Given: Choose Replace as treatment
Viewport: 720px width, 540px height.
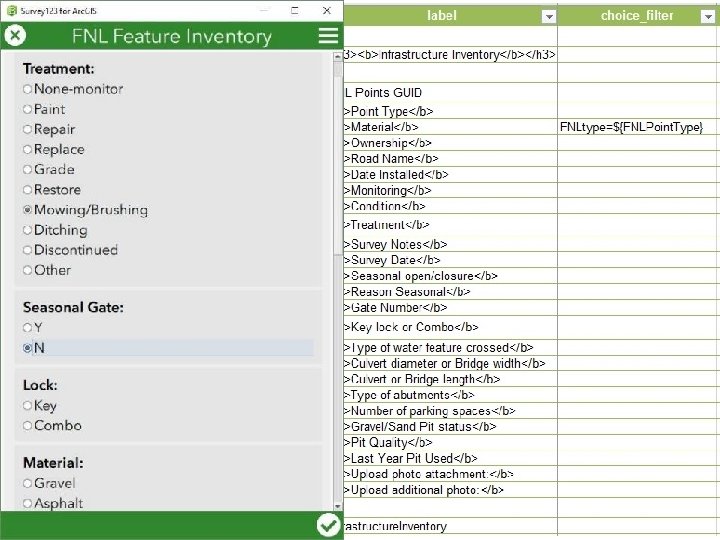Looking at the screenshot, I should [54, 150].
